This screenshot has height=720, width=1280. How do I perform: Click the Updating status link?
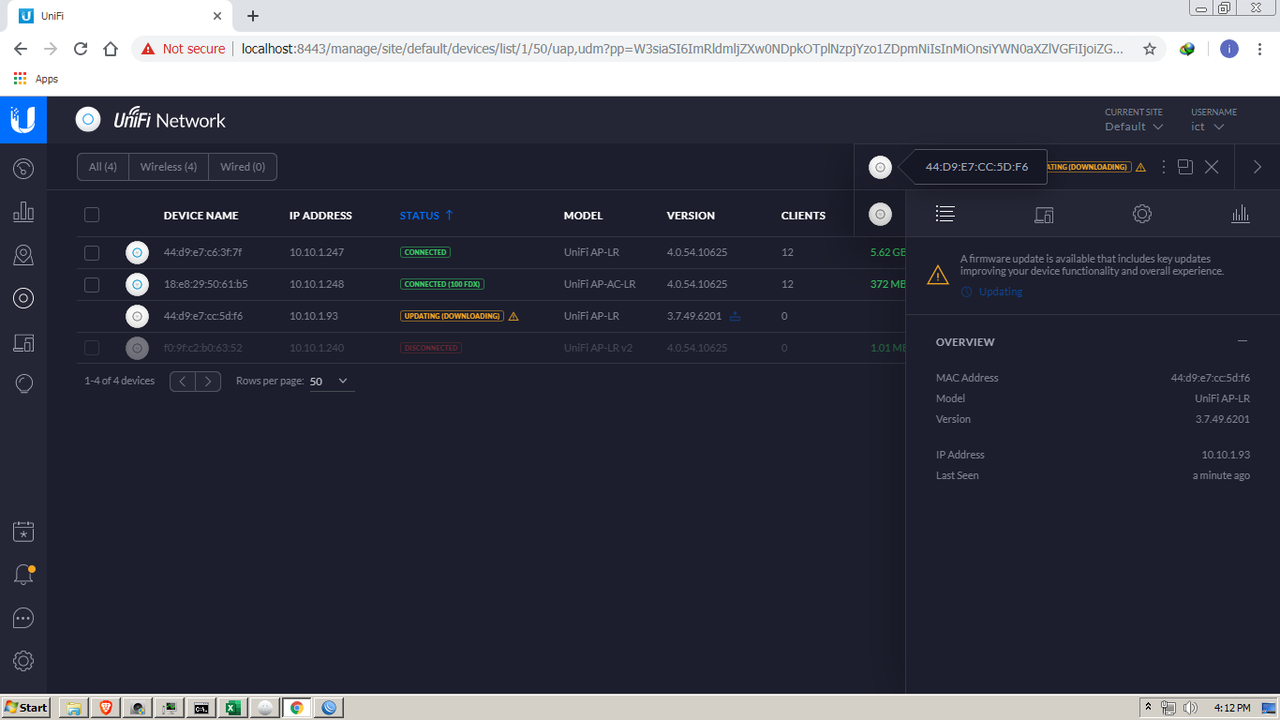tap(1000, 292)
